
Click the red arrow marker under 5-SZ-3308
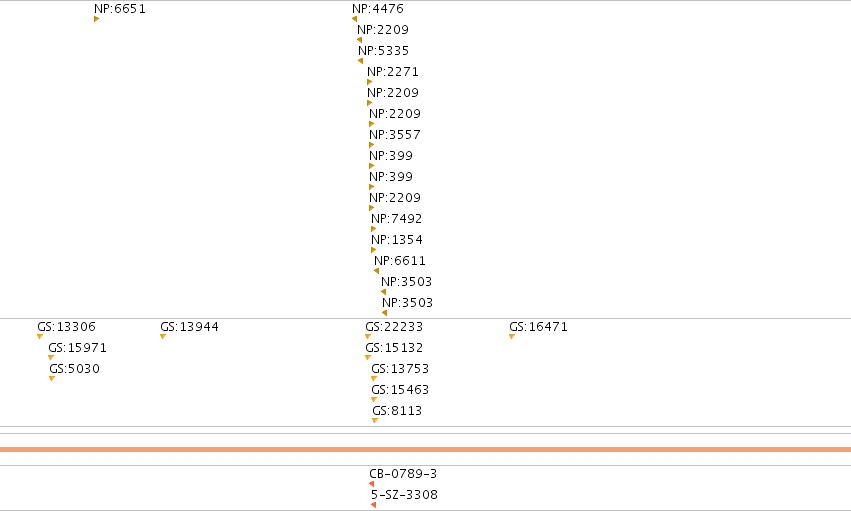(373, 505)
